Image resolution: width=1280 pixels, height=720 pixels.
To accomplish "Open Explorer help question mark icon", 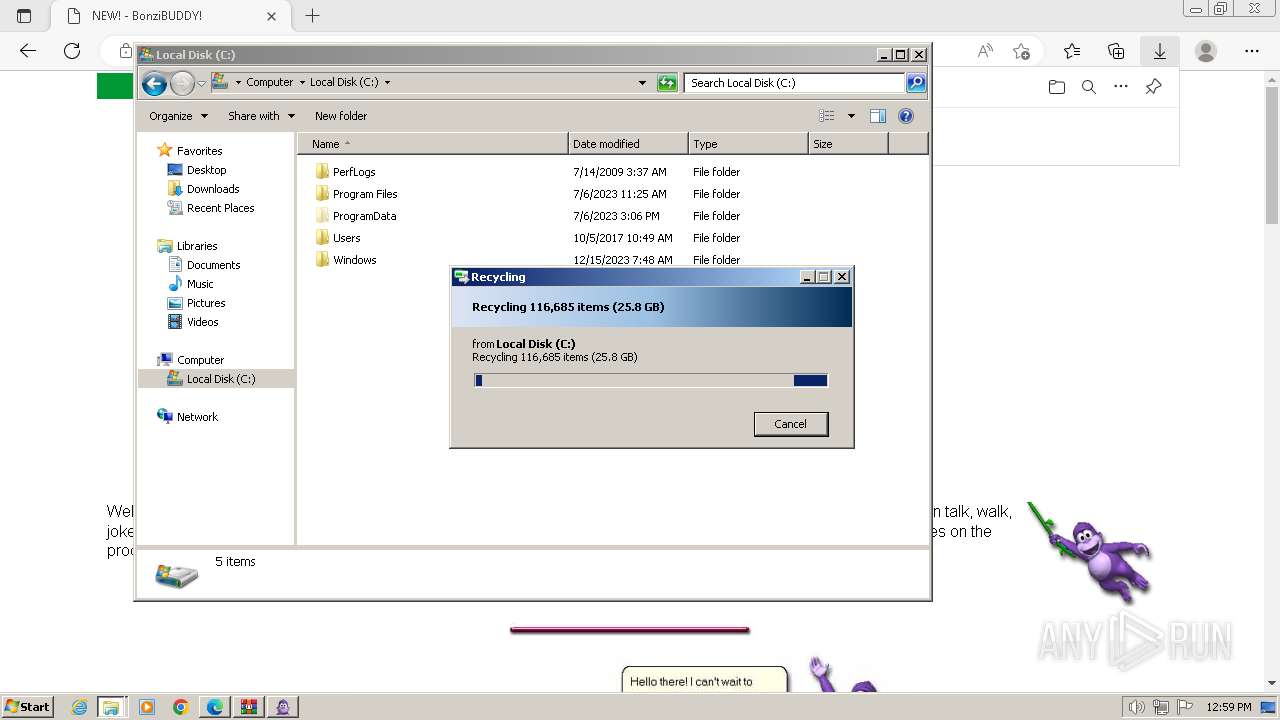I will click(906, 116).
